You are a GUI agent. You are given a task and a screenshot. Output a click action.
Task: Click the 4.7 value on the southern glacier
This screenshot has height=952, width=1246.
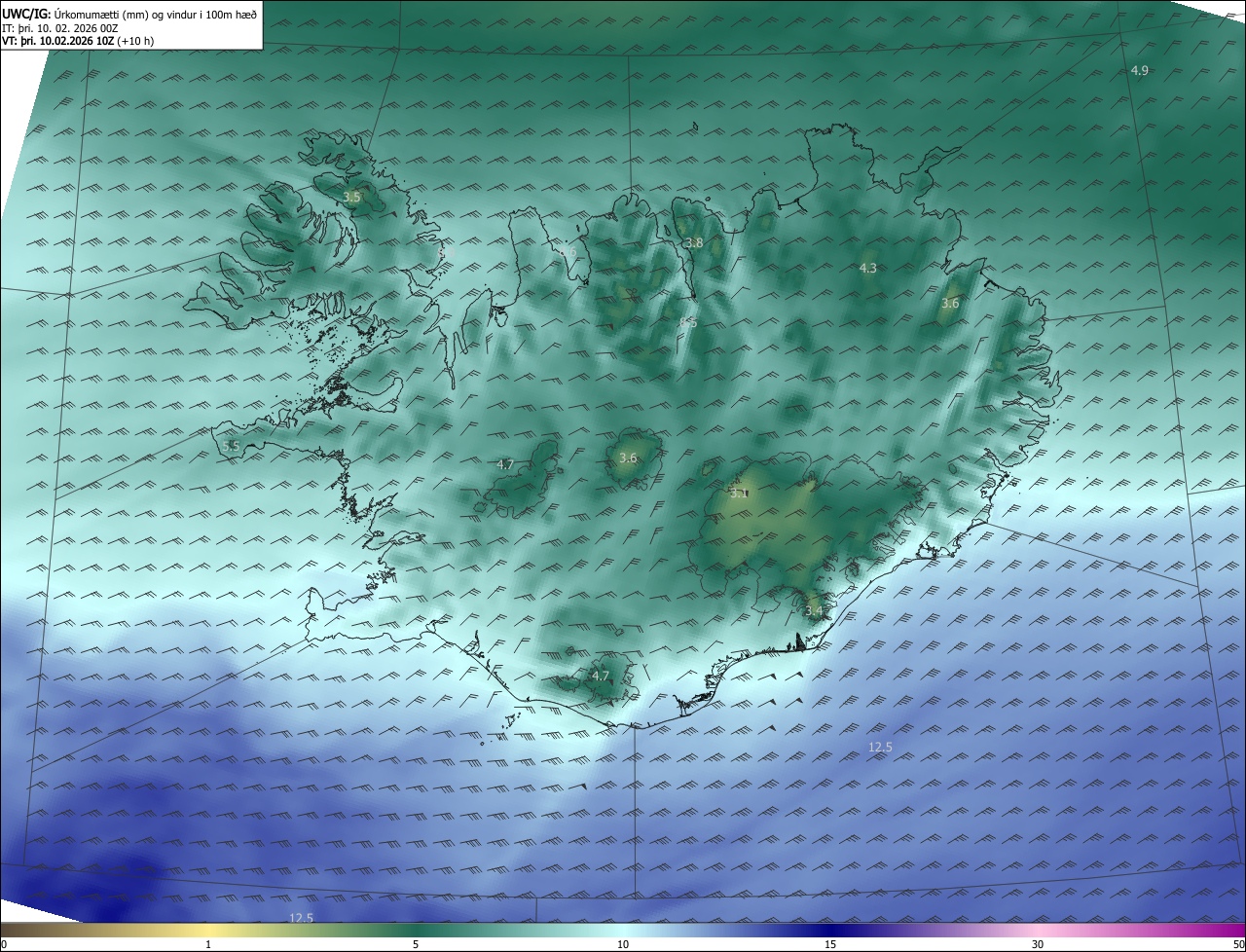click(x=601, y=676)
